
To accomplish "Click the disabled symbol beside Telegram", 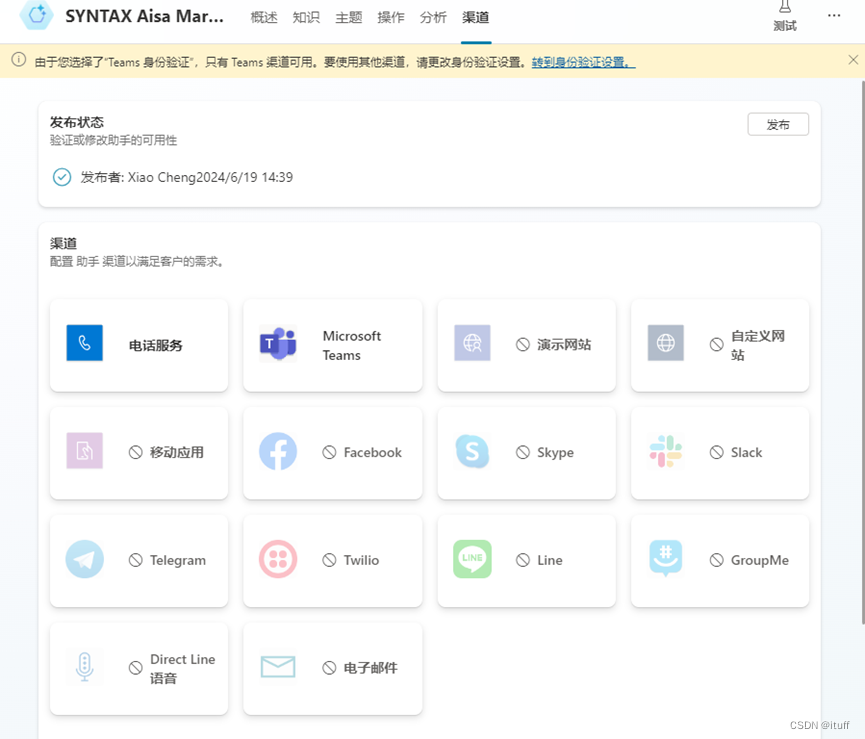I will tap(136, 560).
